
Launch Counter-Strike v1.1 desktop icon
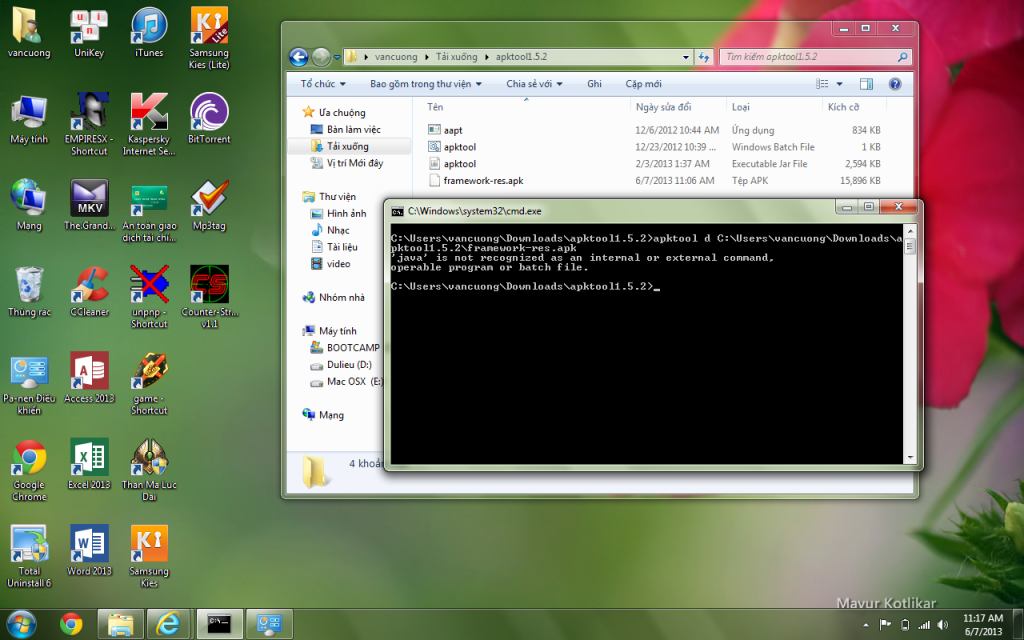[x=209, y=297]
